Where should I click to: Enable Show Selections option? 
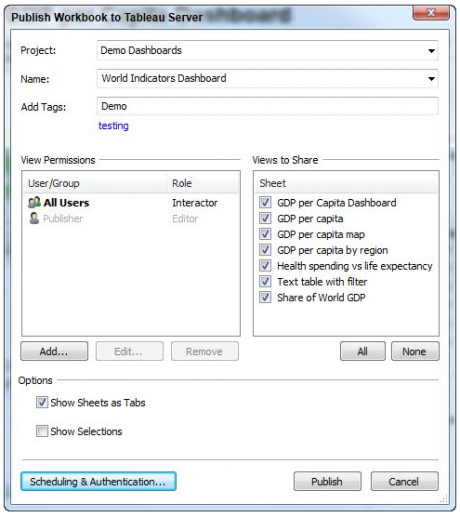pos(42,431)
